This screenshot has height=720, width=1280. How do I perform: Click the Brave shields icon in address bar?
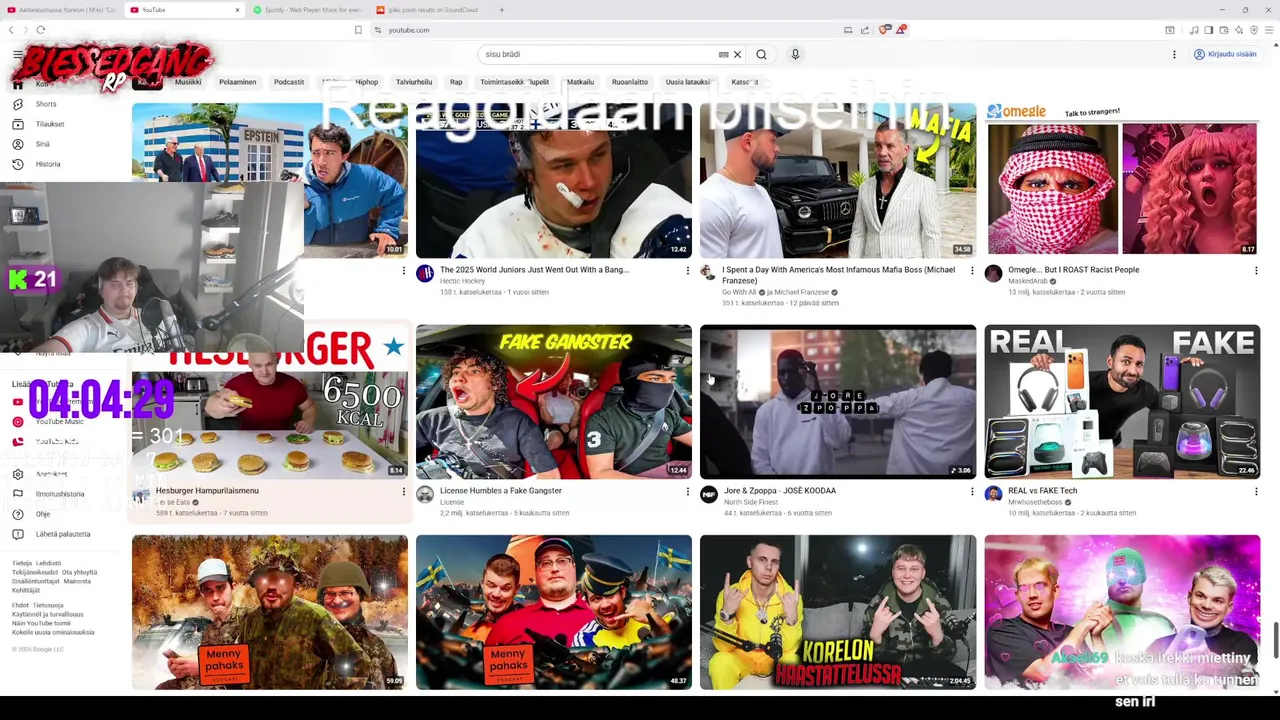click(884, 30)
